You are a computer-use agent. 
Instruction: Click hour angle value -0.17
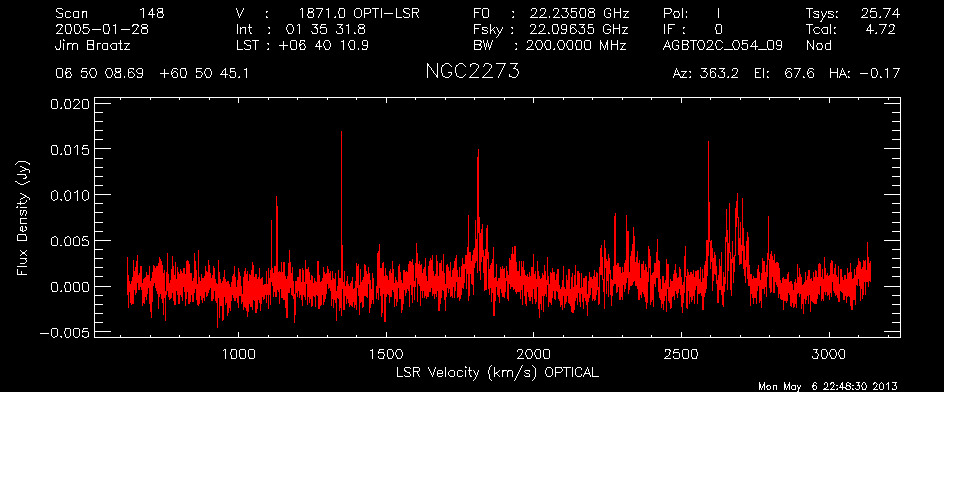[x=880, y=74]
